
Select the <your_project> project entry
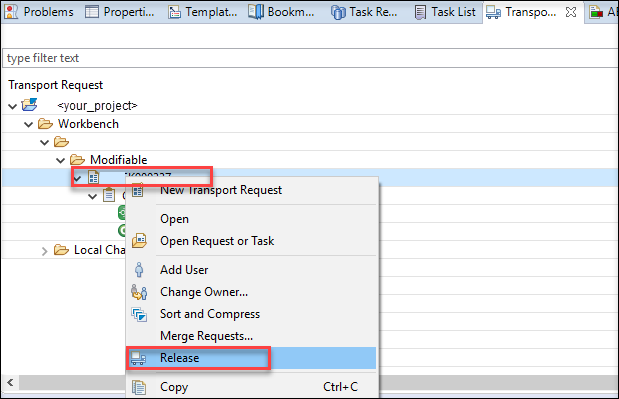click(x=97, y=106)
